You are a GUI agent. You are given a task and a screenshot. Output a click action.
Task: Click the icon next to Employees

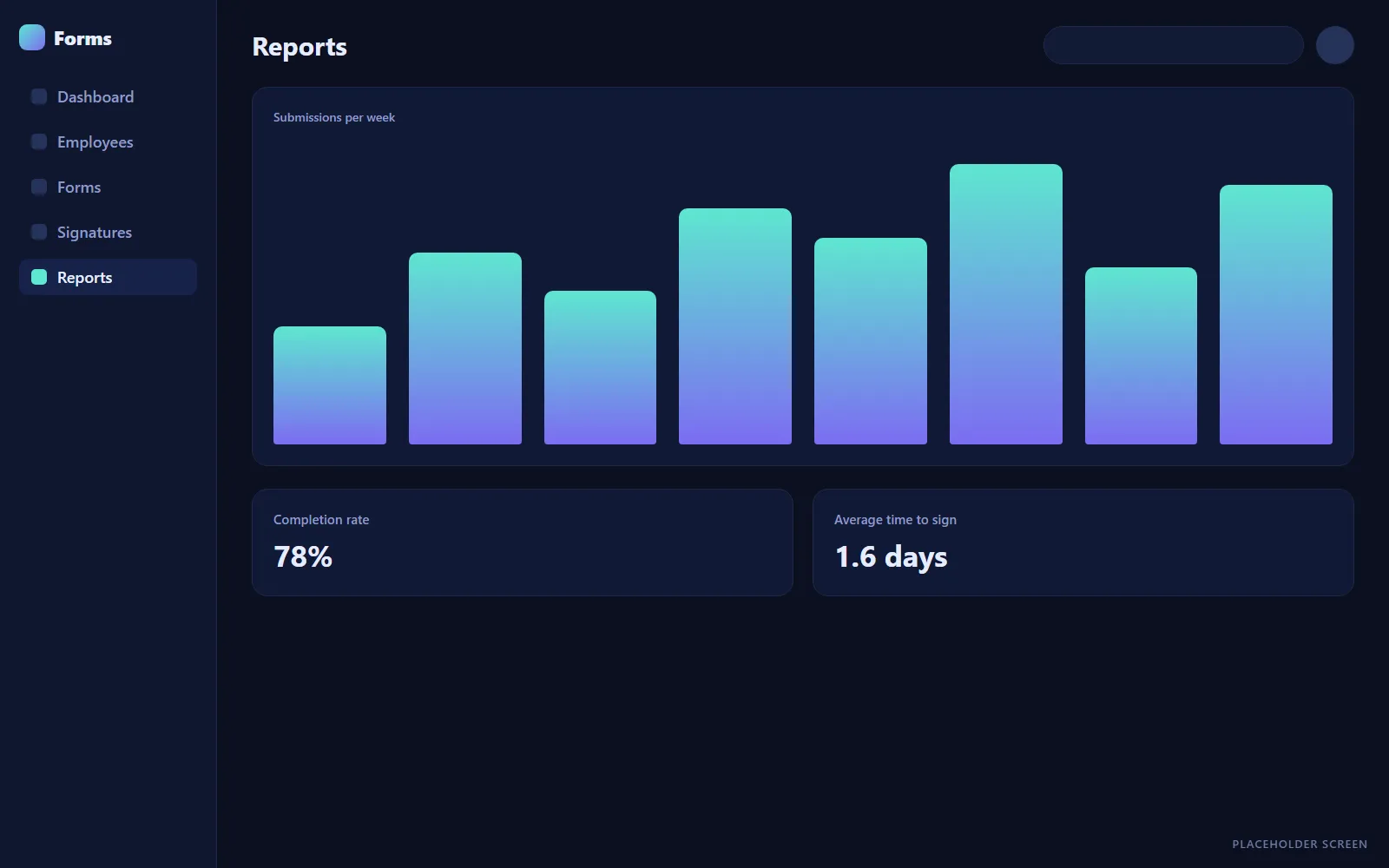click(x=39, y=141)
